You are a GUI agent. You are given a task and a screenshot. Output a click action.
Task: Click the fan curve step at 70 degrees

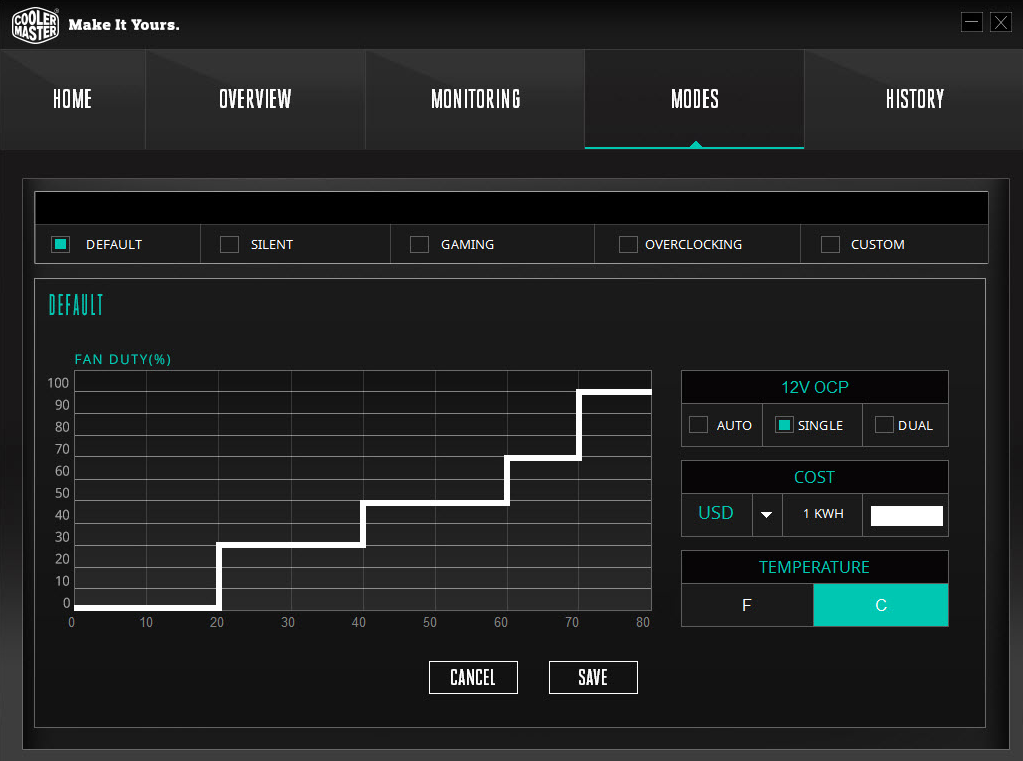coord(579,425)
